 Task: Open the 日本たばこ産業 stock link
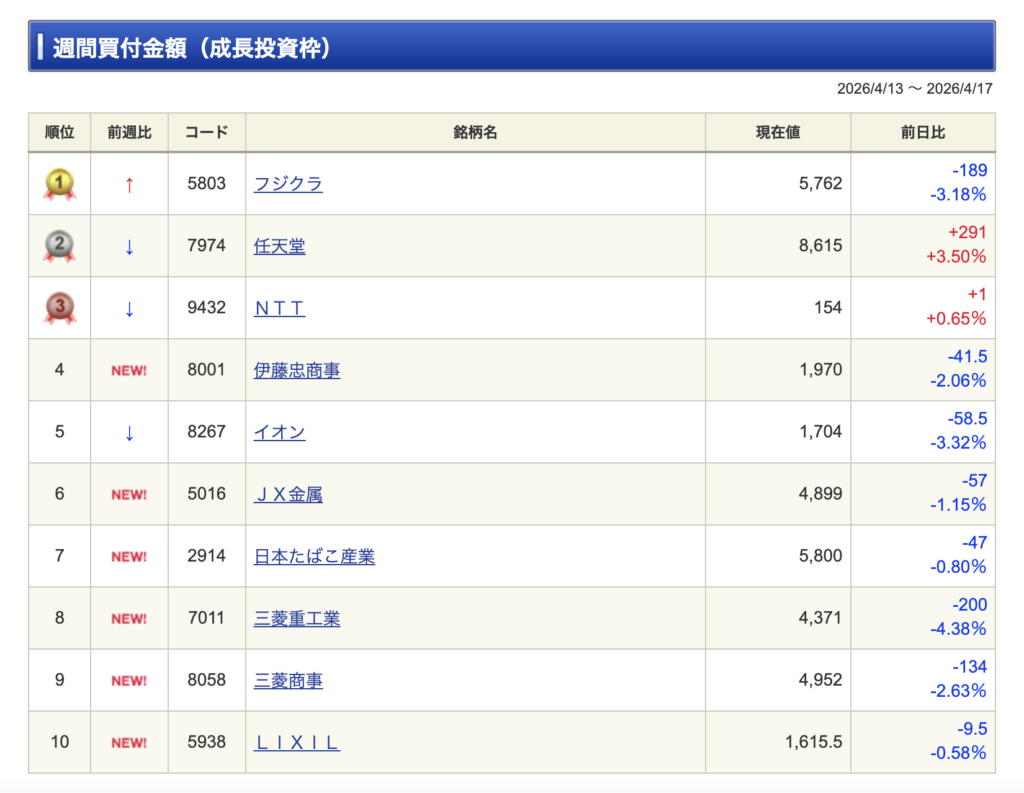tap(314, 556)
